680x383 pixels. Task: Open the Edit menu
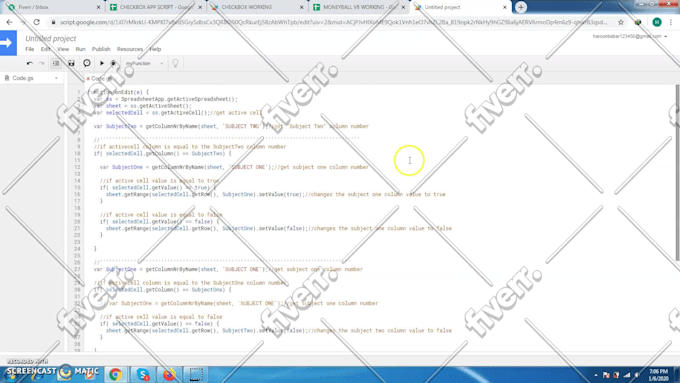click(x=46, y=49)
